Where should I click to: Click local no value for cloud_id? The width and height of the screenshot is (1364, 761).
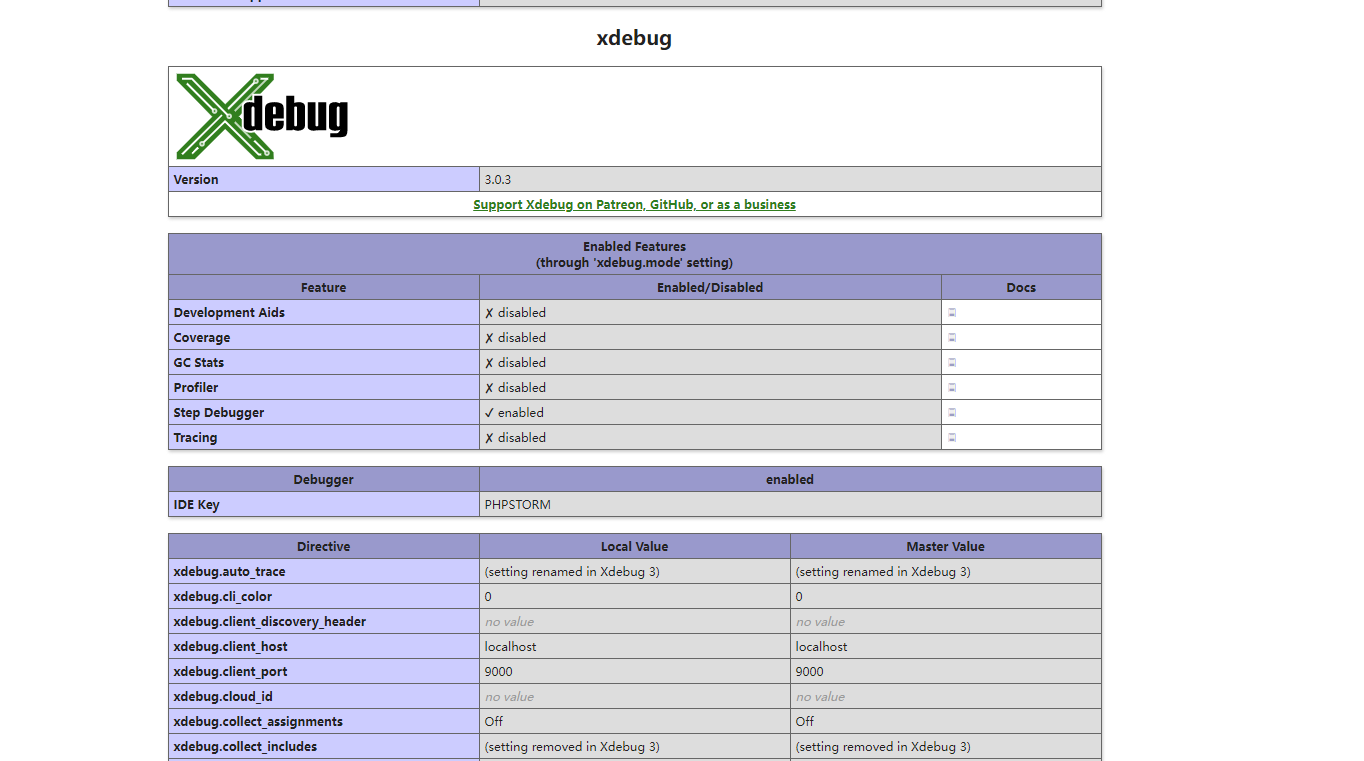click(509, 697)
